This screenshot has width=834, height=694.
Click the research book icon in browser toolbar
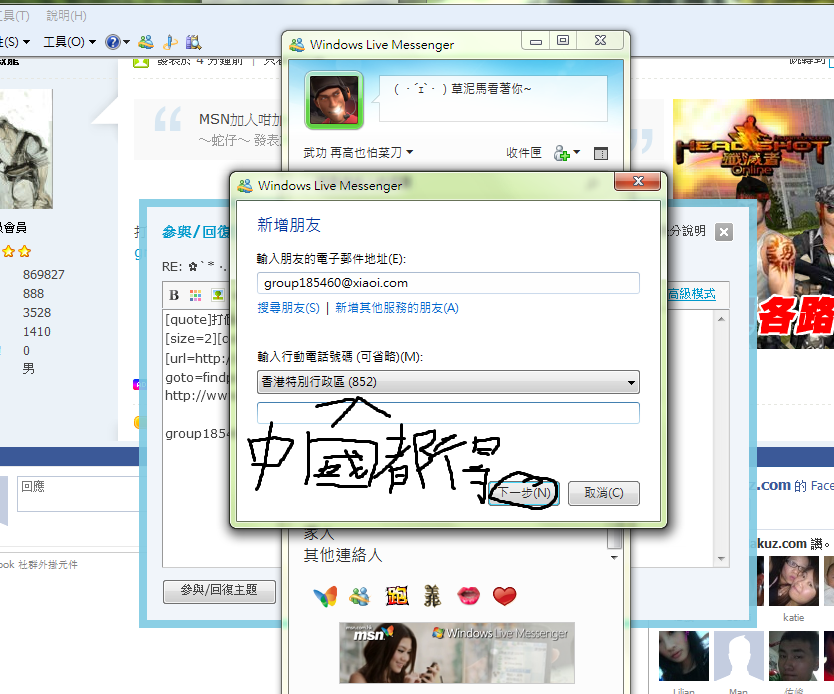[193, 42]
